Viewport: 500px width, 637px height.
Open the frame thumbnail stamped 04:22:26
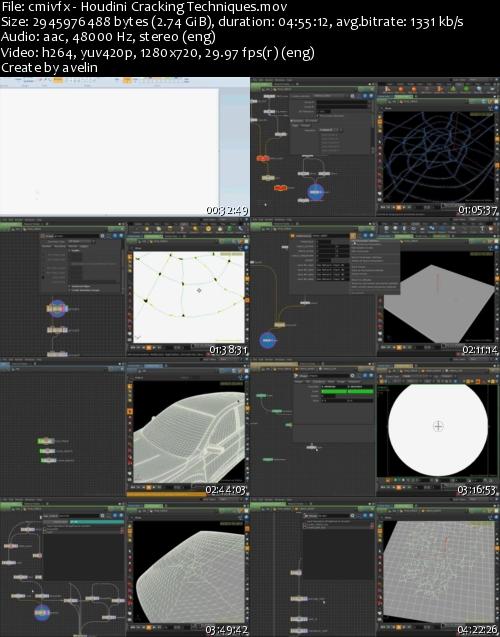[x=375, y=568]
